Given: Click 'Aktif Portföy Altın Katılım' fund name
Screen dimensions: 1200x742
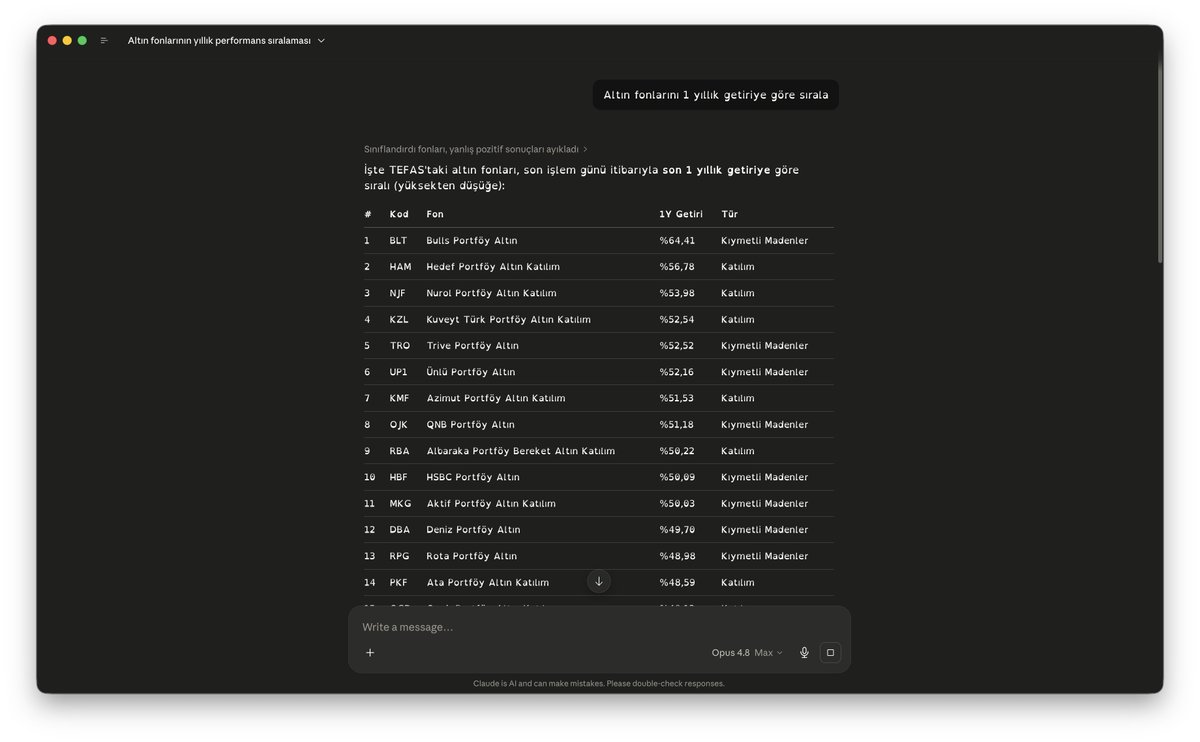Looking at the screenshot, I should (491, 504).
